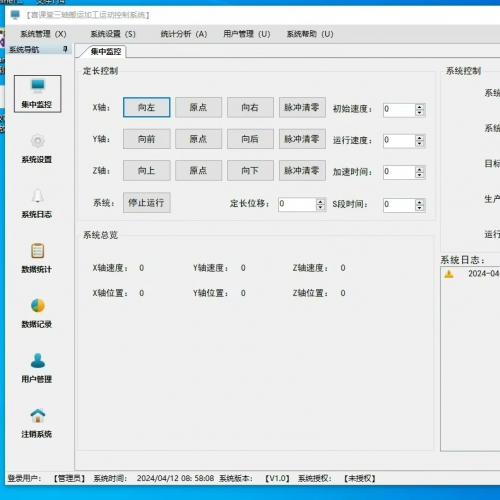Click the system time 2024/04/12 in status bar
Screen dimensions: 500x500
[x=175, y=479]
